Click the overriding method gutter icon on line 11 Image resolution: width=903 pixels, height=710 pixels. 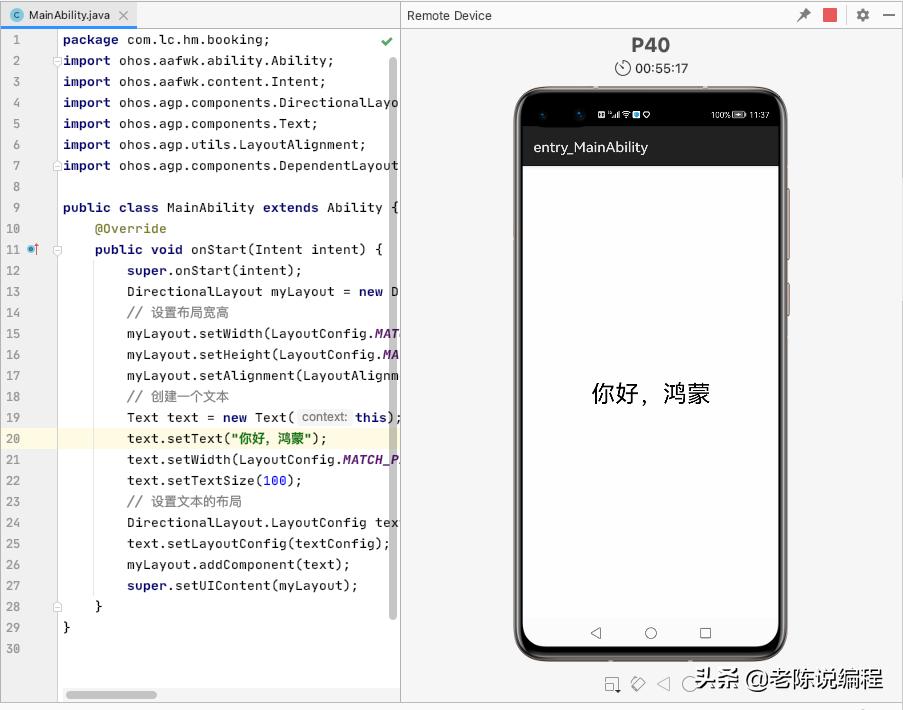pyautogui.click(x=31, y=249)
